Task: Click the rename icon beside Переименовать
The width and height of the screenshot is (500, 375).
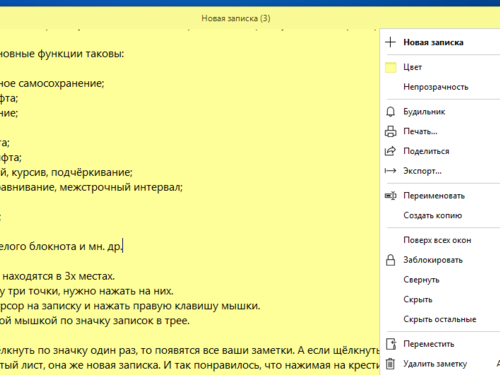Action: tap(390, 196)
